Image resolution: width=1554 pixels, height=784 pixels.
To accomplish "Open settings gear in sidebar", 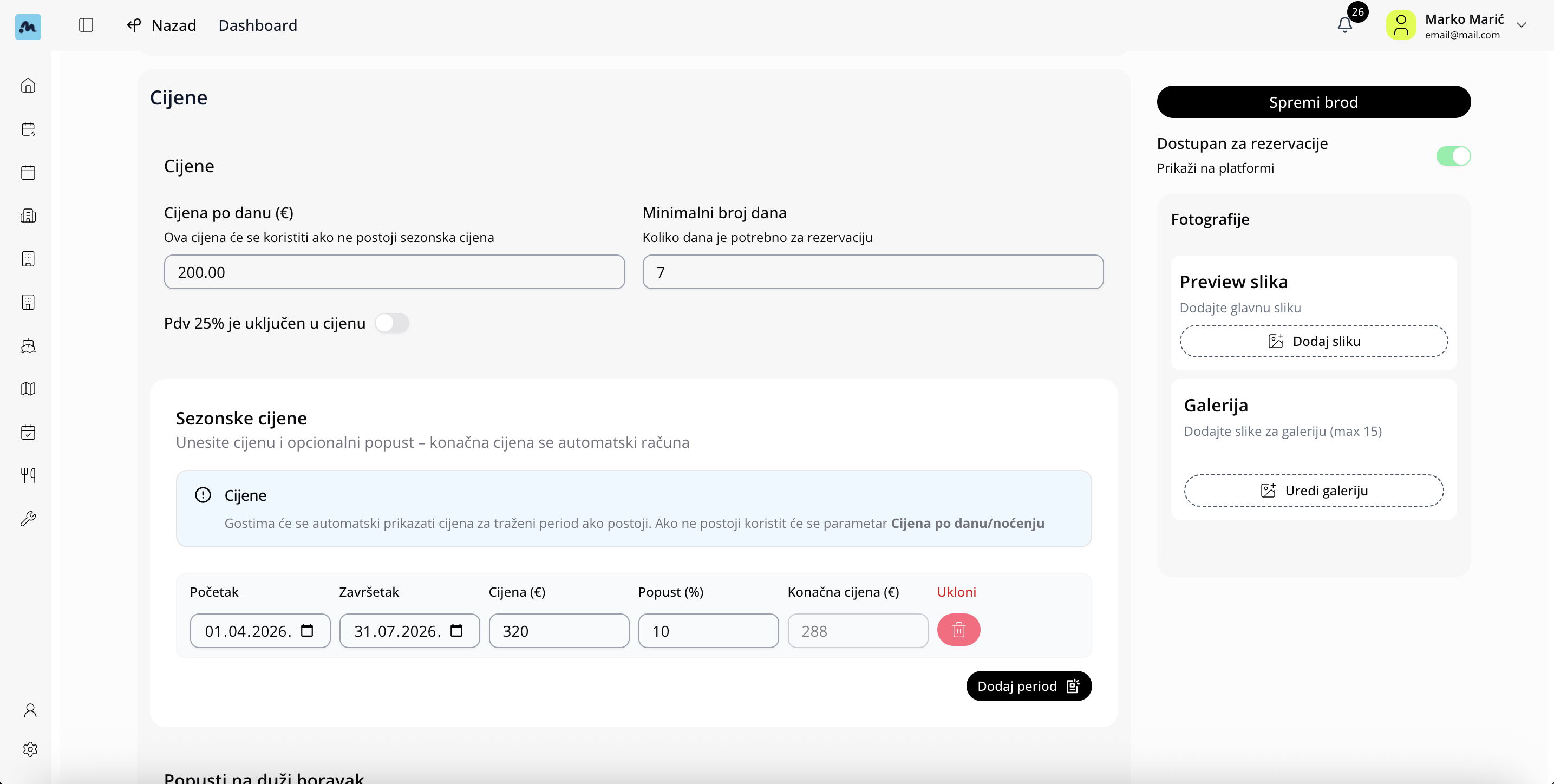I will 30,749.
